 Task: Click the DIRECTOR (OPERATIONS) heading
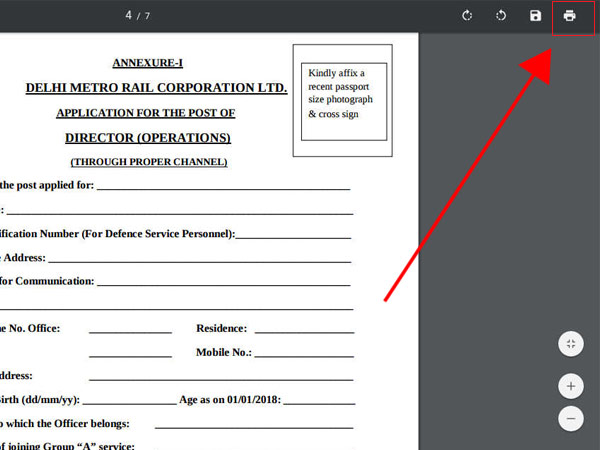click(x=148, y=138)
